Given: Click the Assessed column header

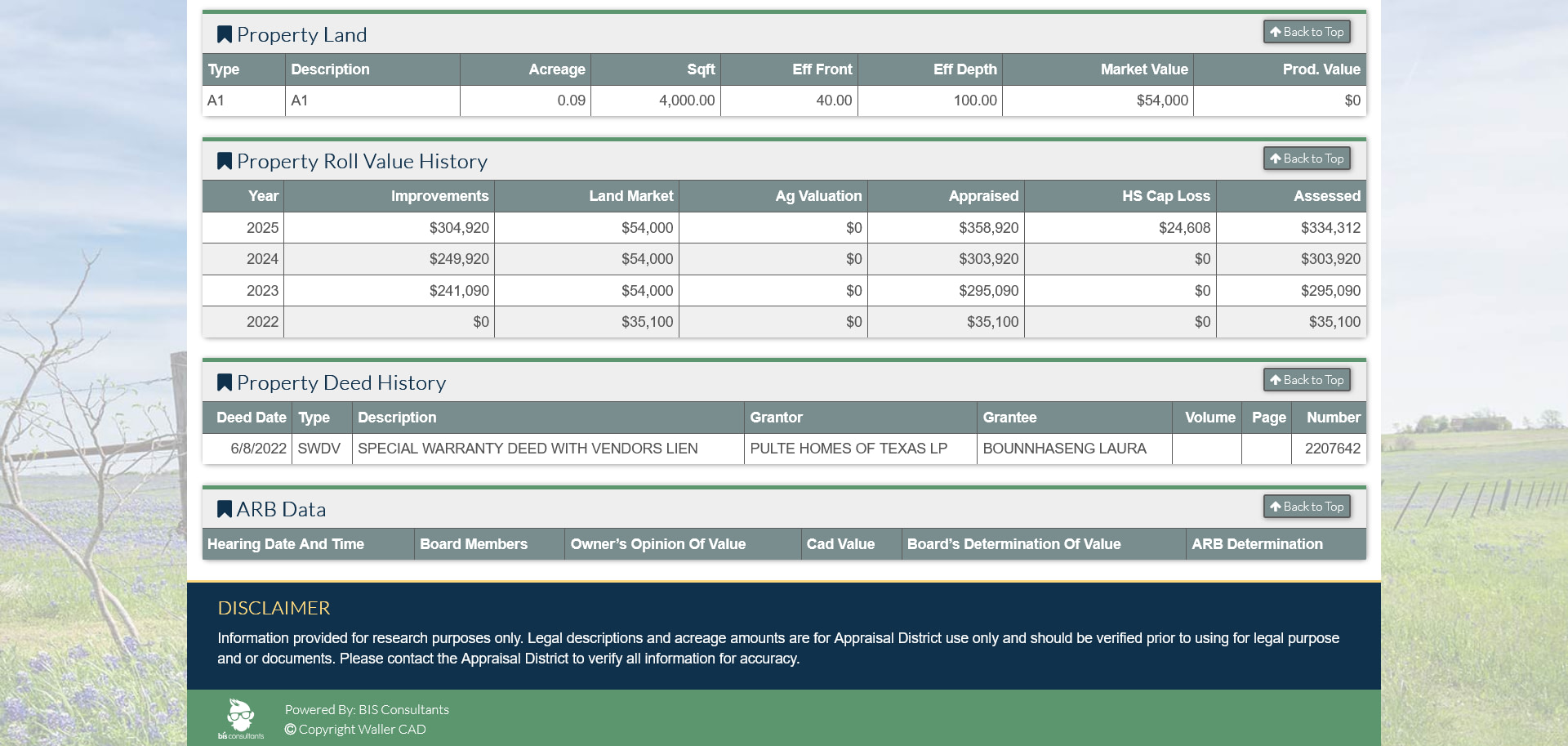Looking at the screenshot, I should click(1291, 196).
